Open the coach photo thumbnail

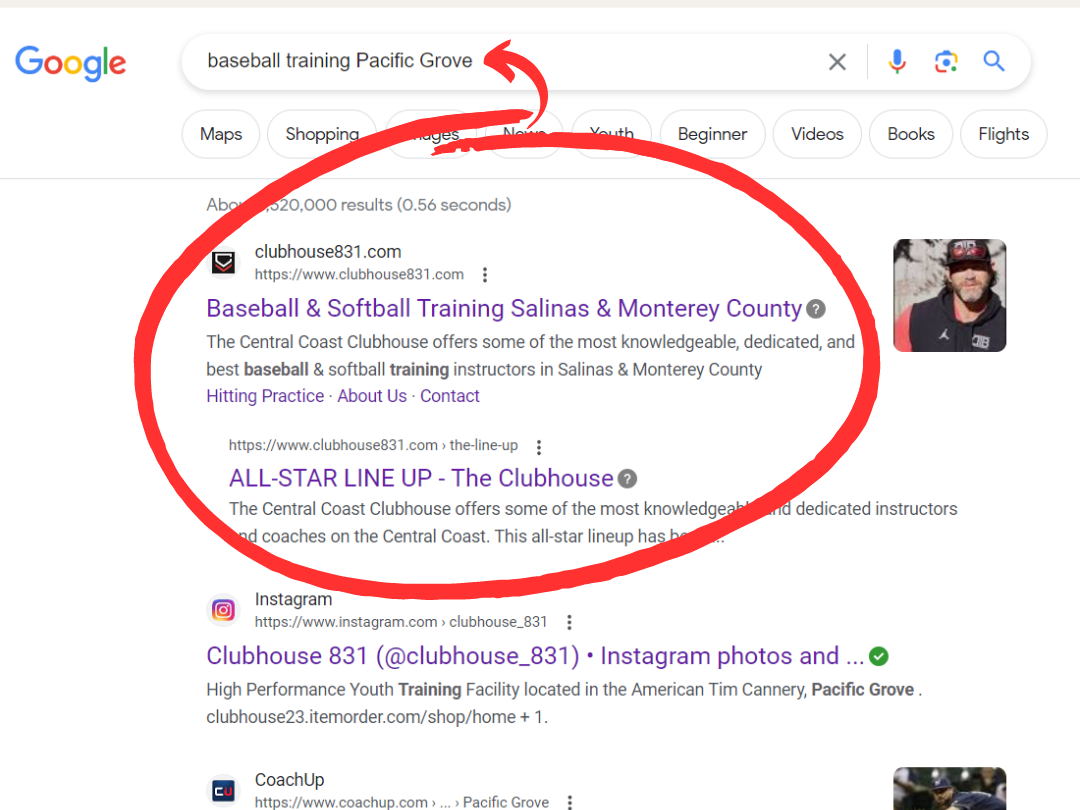tap(950, 295)
